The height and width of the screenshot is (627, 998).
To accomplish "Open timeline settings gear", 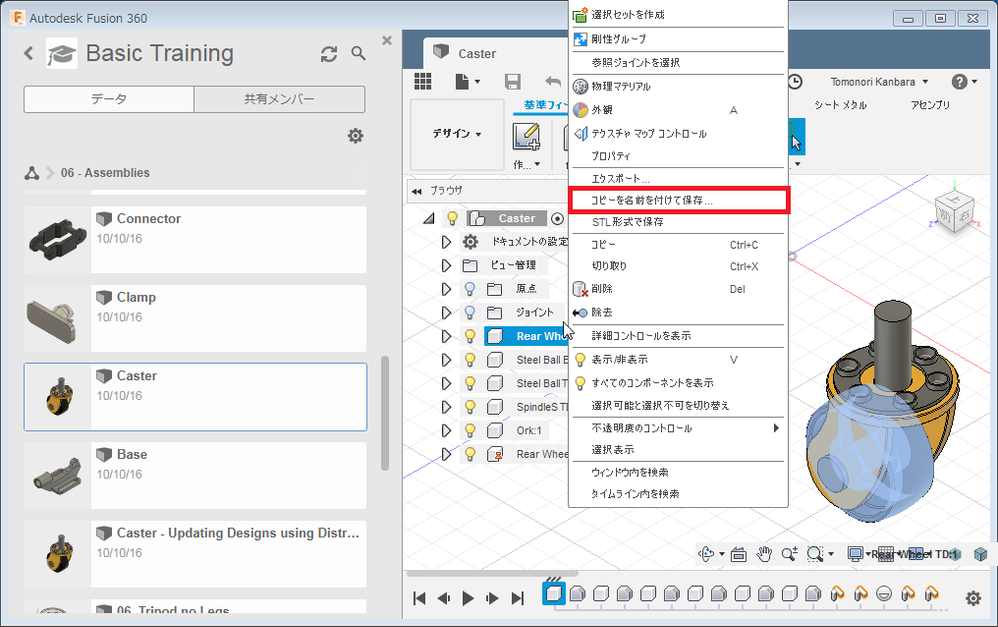I will click(x=973, y=598).
